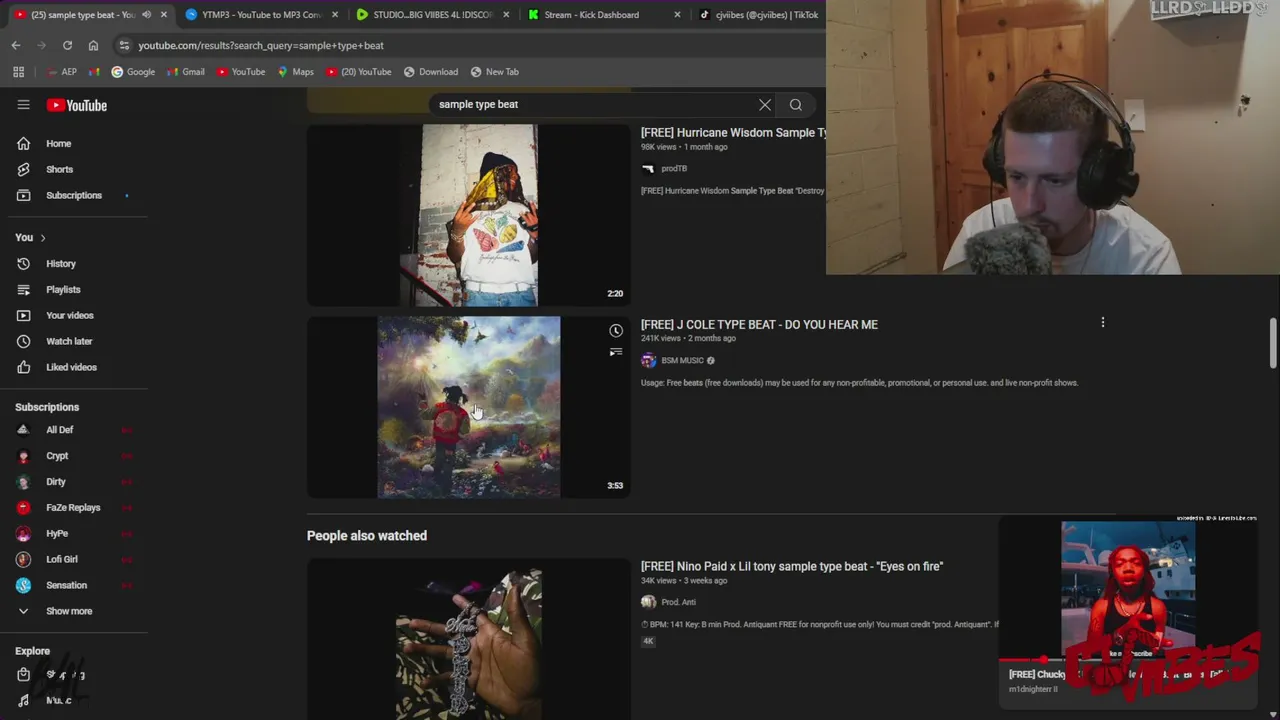This screenshot has width=1280, height=720.
Task: Open the BSM MUSIC channel link
Action: [683, 361]
